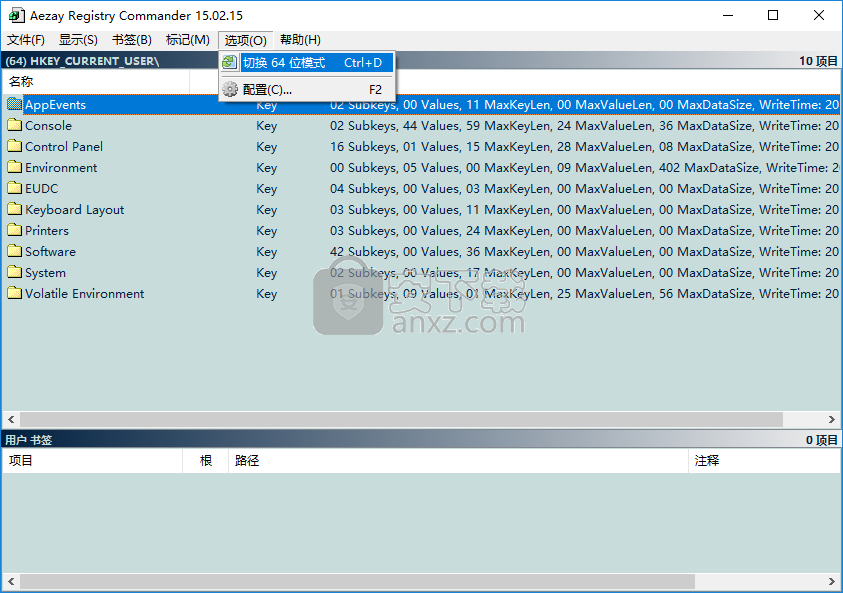Click the registry list right scroll arrow
843x593 pixels.
(831, 419)
